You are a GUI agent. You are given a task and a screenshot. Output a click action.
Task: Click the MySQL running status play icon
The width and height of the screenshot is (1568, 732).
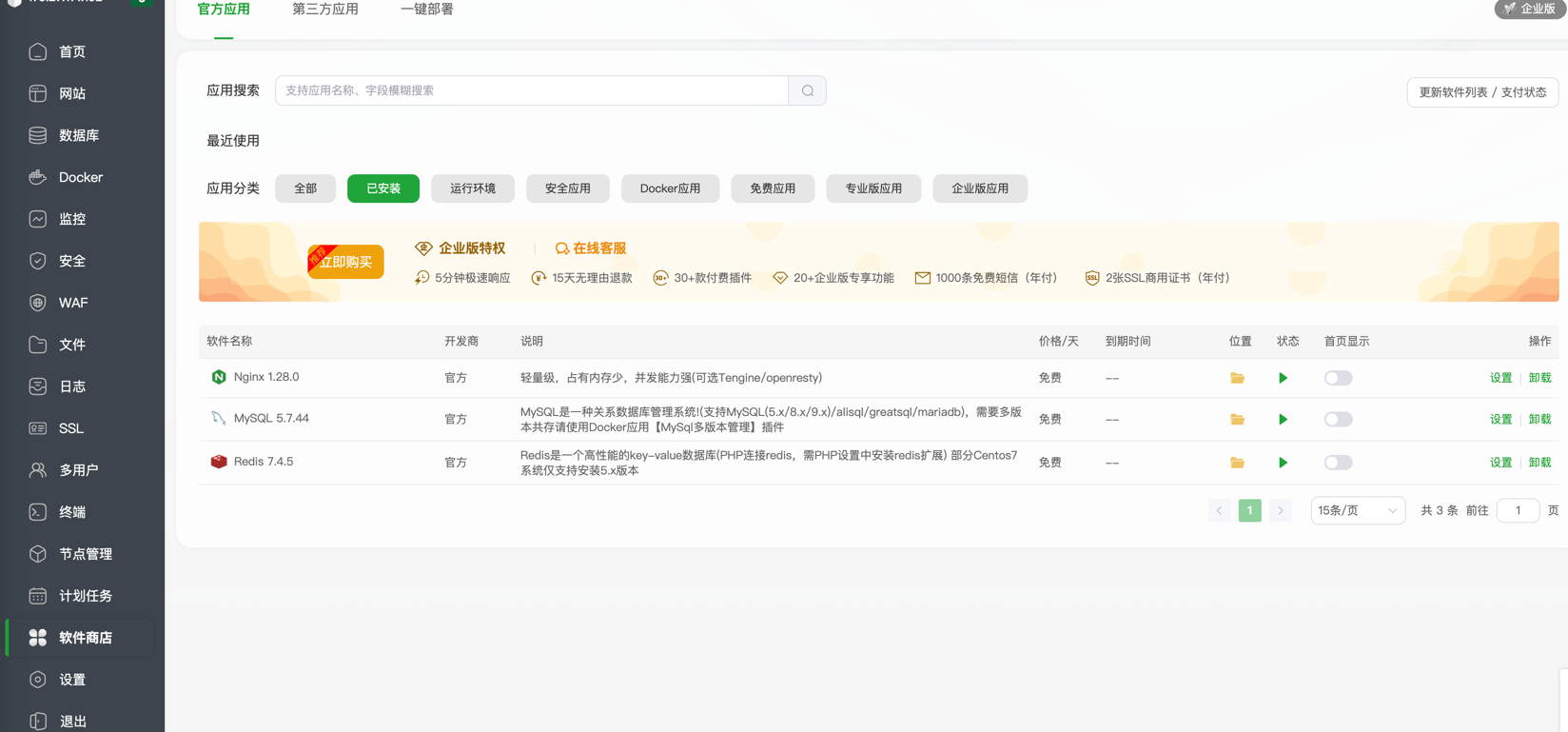point(1283,419)
